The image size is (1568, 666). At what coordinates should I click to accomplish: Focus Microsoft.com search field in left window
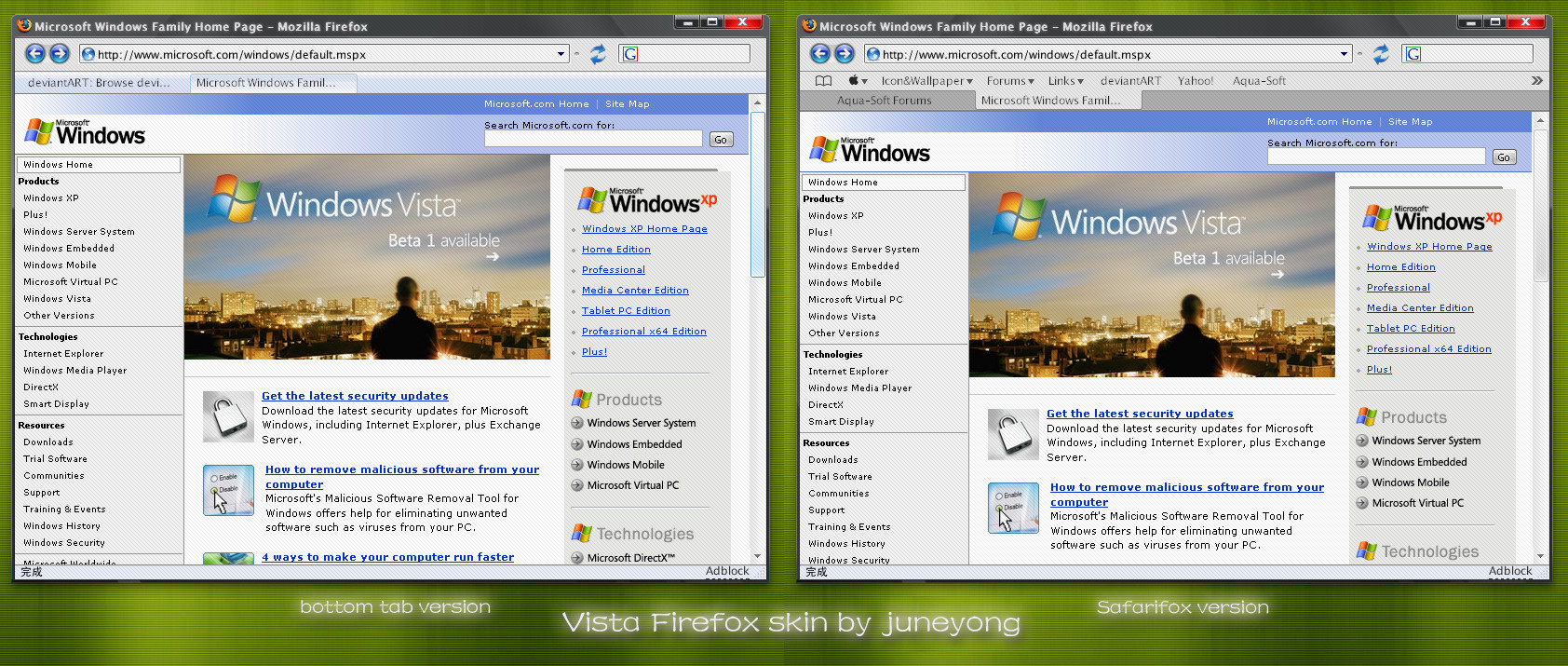tap(593, 139)
